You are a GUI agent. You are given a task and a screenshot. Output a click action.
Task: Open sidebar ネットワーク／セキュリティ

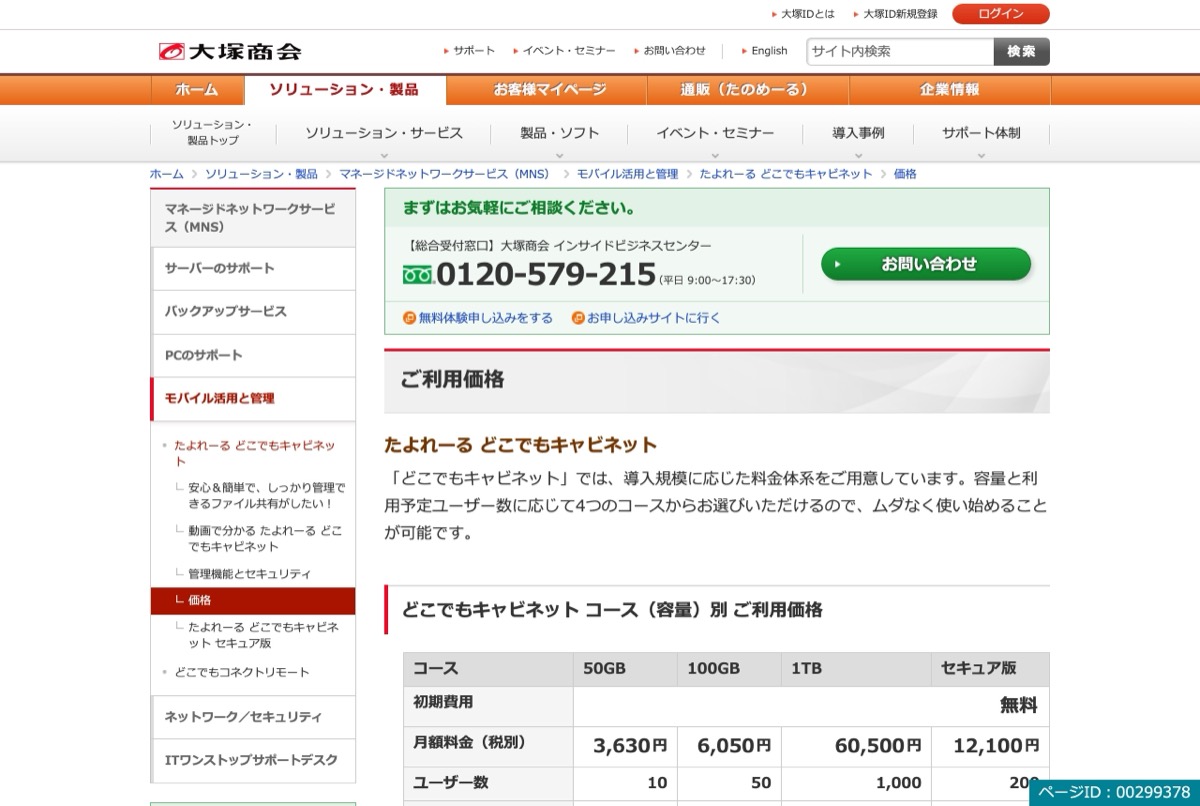(x=253, y=717)
